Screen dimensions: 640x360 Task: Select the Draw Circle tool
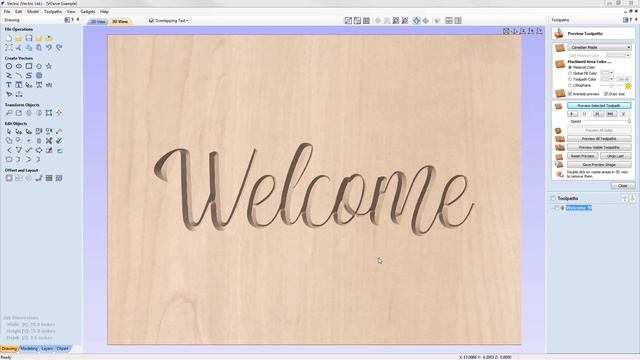click(9, 66)
